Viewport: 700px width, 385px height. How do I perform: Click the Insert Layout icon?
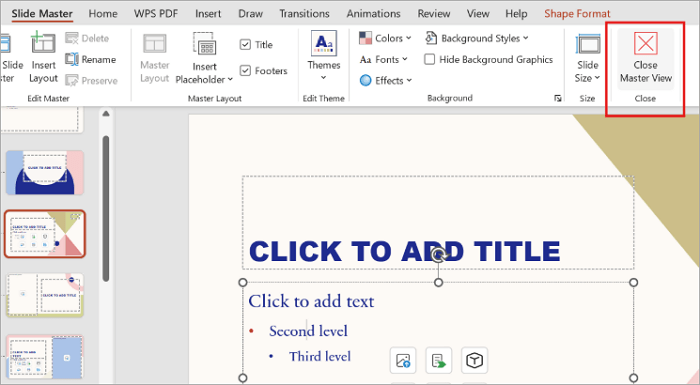pos(43,43)
